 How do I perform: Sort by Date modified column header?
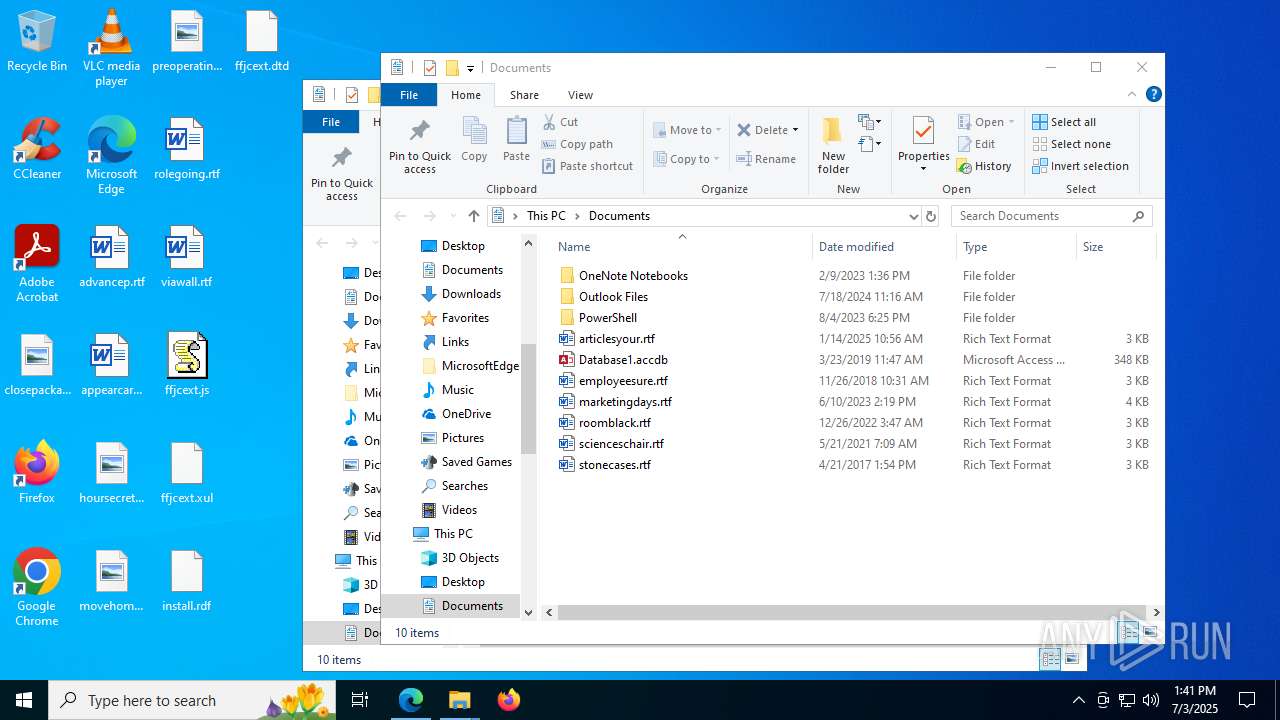click(x=884, y=247)
